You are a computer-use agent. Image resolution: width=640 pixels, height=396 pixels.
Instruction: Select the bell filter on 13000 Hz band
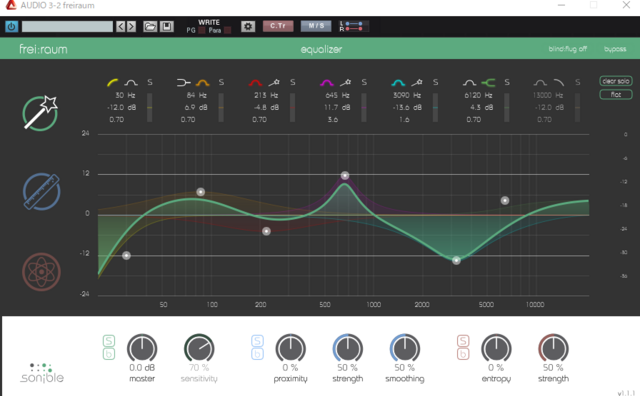540,83
